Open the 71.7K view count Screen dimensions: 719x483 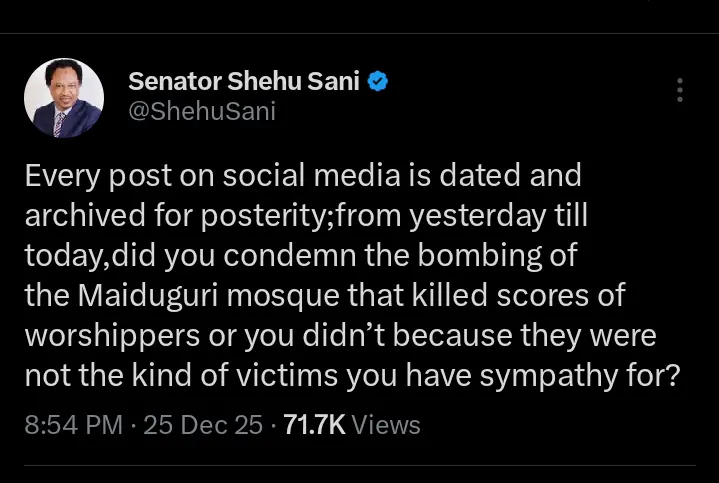314,425
